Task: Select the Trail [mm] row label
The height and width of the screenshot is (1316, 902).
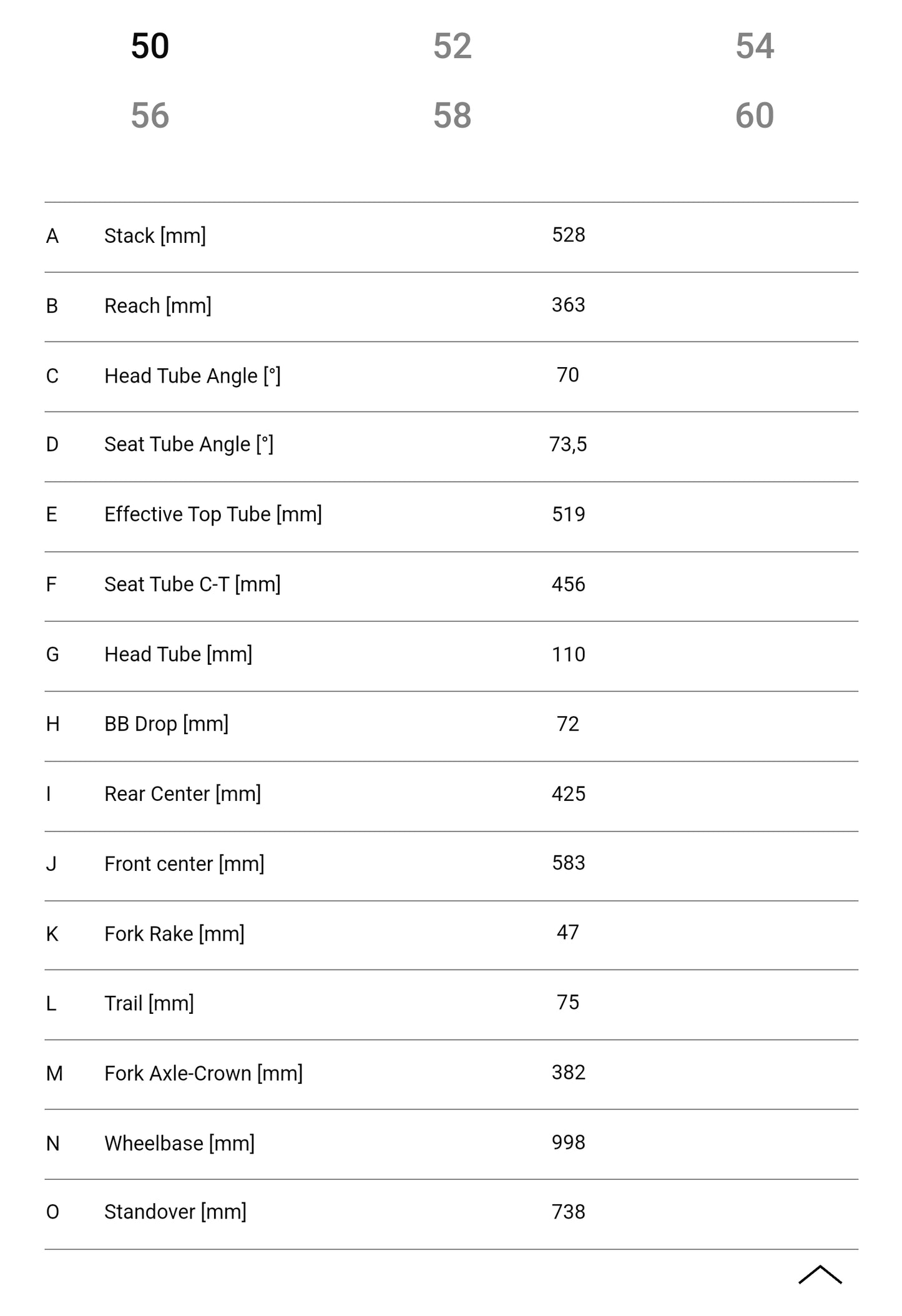Action: click(x=149, y=1003)
